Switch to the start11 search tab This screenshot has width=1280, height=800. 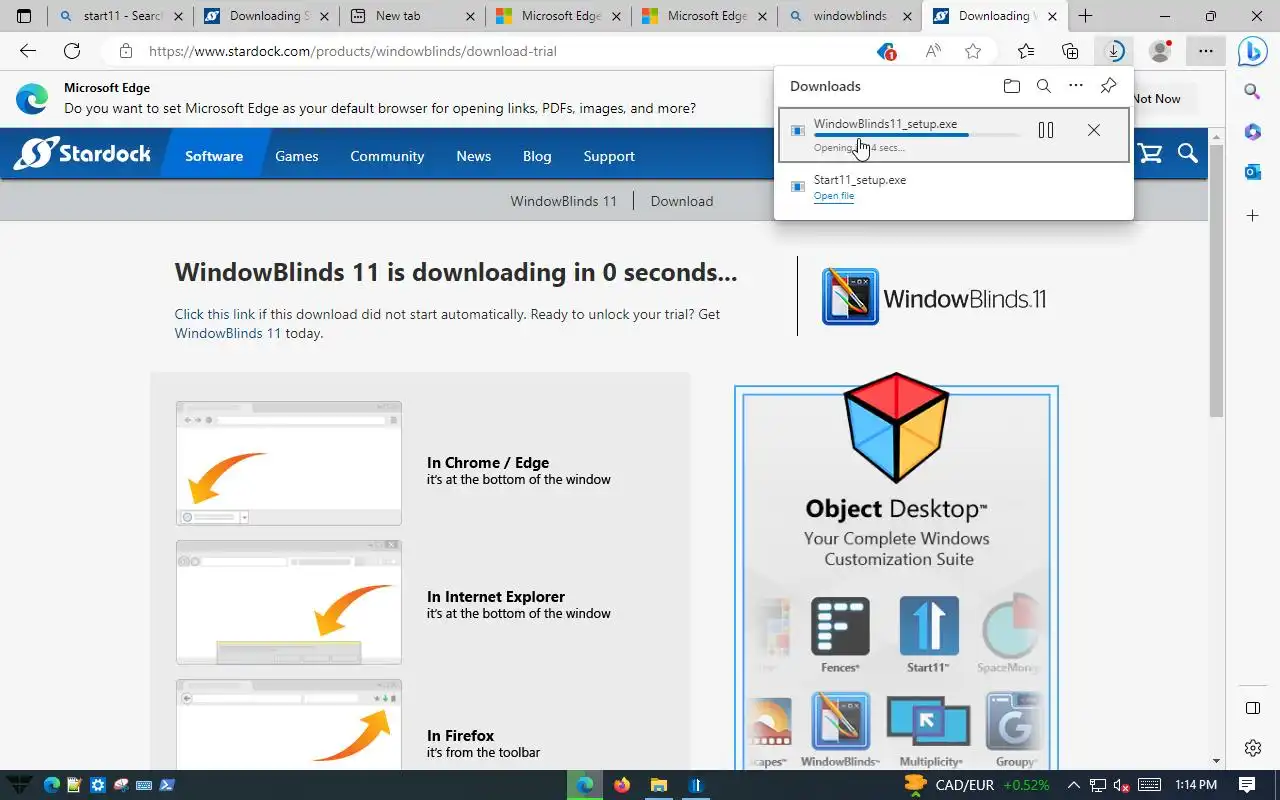tap(121, 16)
